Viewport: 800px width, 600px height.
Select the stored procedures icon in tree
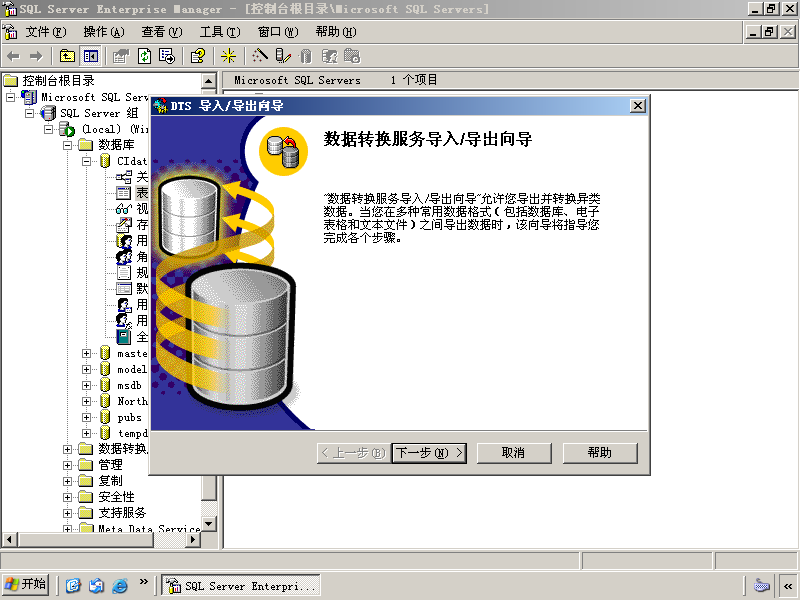click(x=123, y=225)
